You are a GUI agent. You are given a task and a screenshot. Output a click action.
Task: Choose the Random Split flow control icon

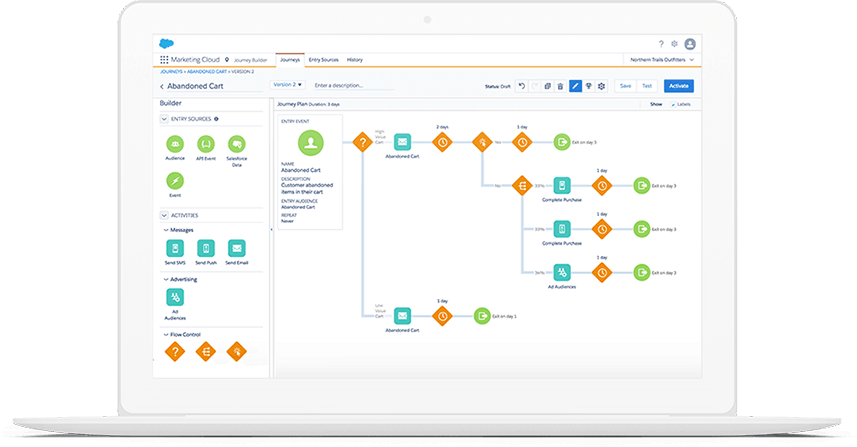(x=206, y=352)
